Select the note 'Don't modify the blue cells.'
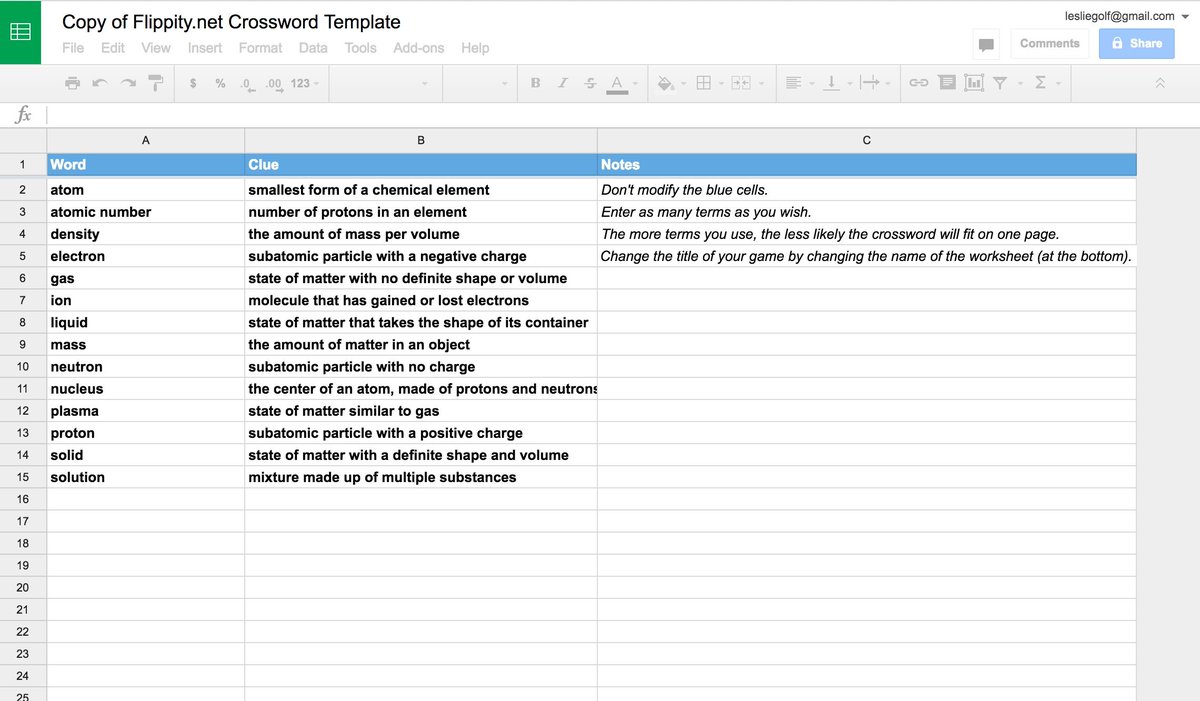This screenshot has height=701, width=1200. click(x=867, y=190)
